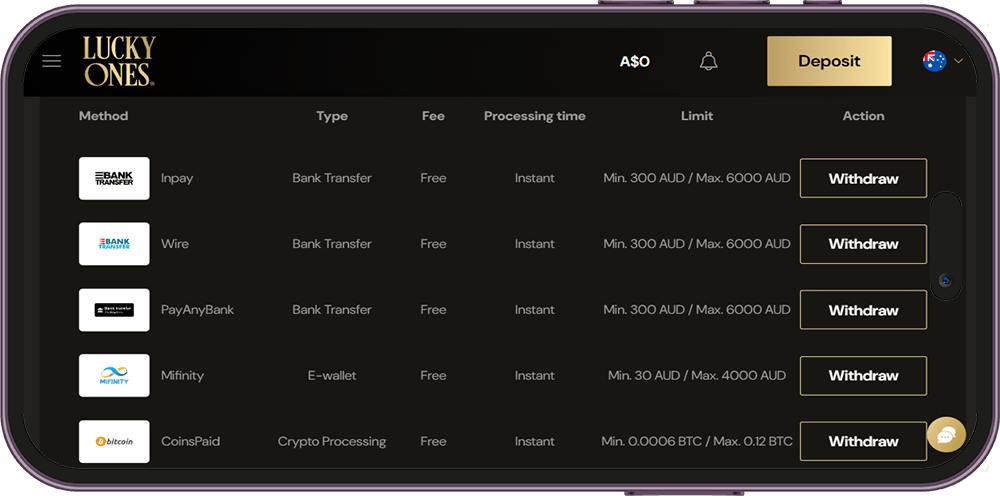Viewport: 1000px width, 496px height.
Task: Select the Wire method name
Action: coord(175,244)
